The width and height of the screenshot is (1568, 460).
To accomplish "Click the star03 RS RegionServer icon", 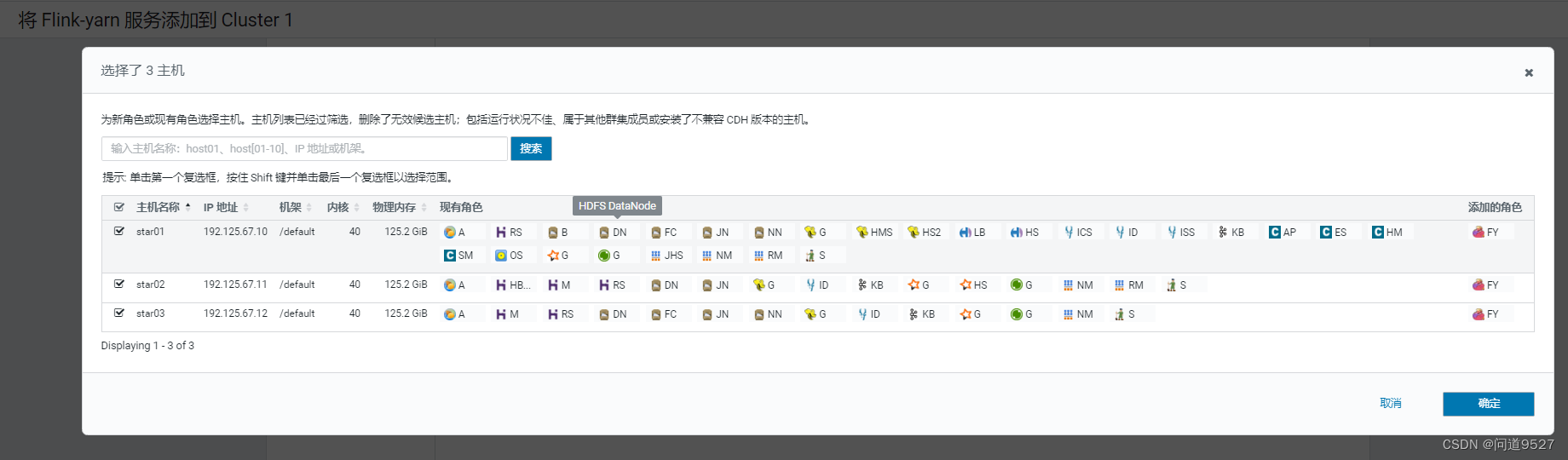I will click(x=553, y=313).
